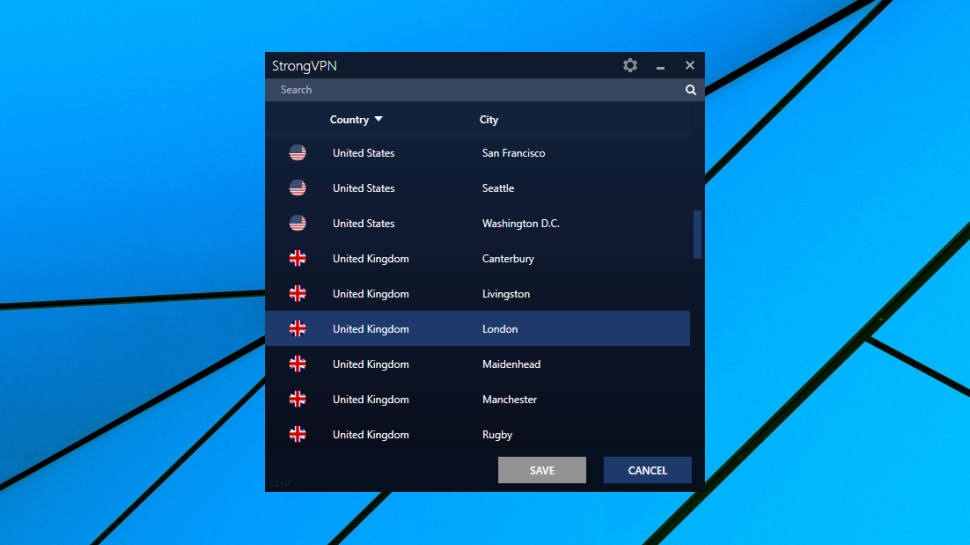This screenshot has width=970, height=545.
Task: Click United States text in San Francisco row
Action: pyautogui.click(x=364, y=153)
